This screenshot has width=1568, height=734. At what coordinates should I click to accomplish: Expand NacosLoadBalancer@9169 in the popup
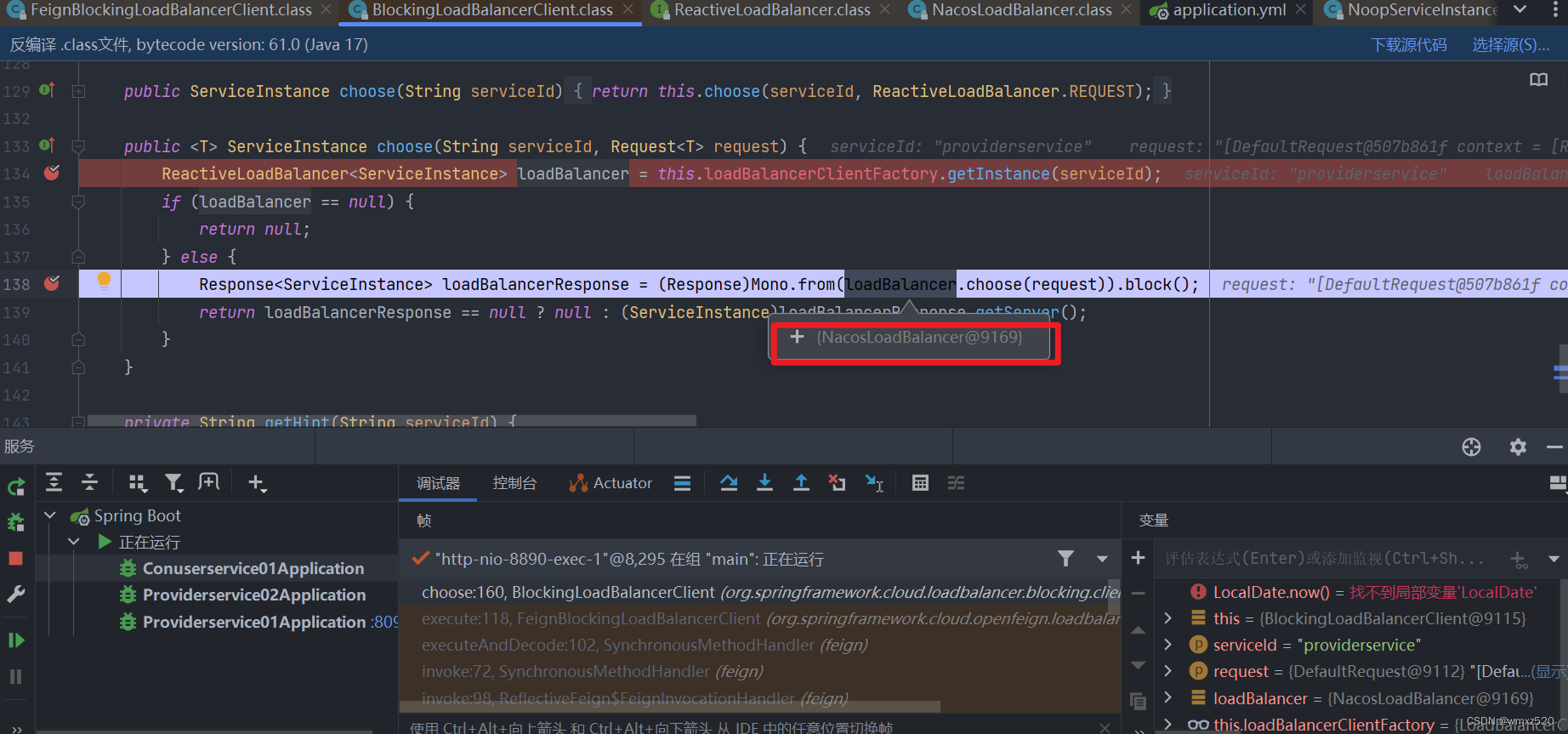[797, 337]
